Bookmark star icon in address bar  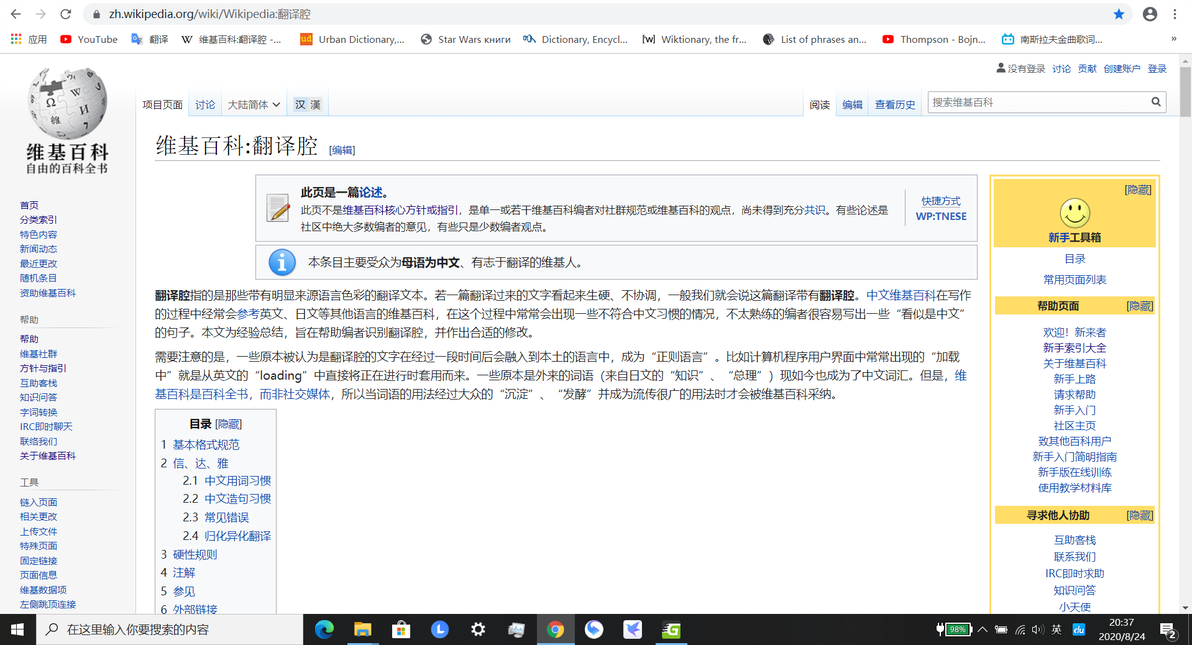tap(1118, 14)
